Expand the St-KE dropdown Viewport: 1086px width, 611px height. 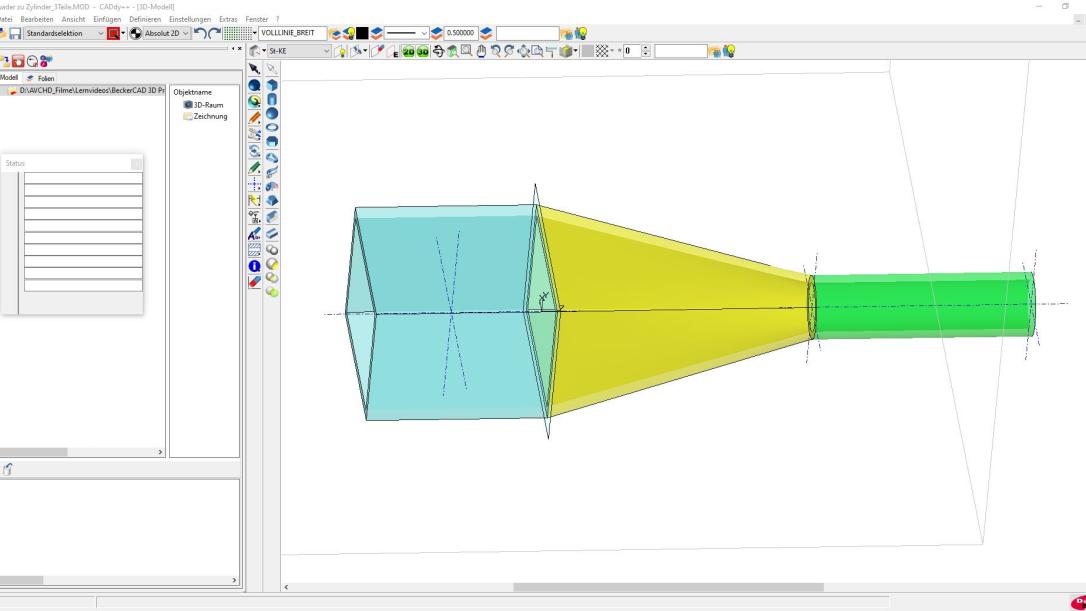point(326,51)
